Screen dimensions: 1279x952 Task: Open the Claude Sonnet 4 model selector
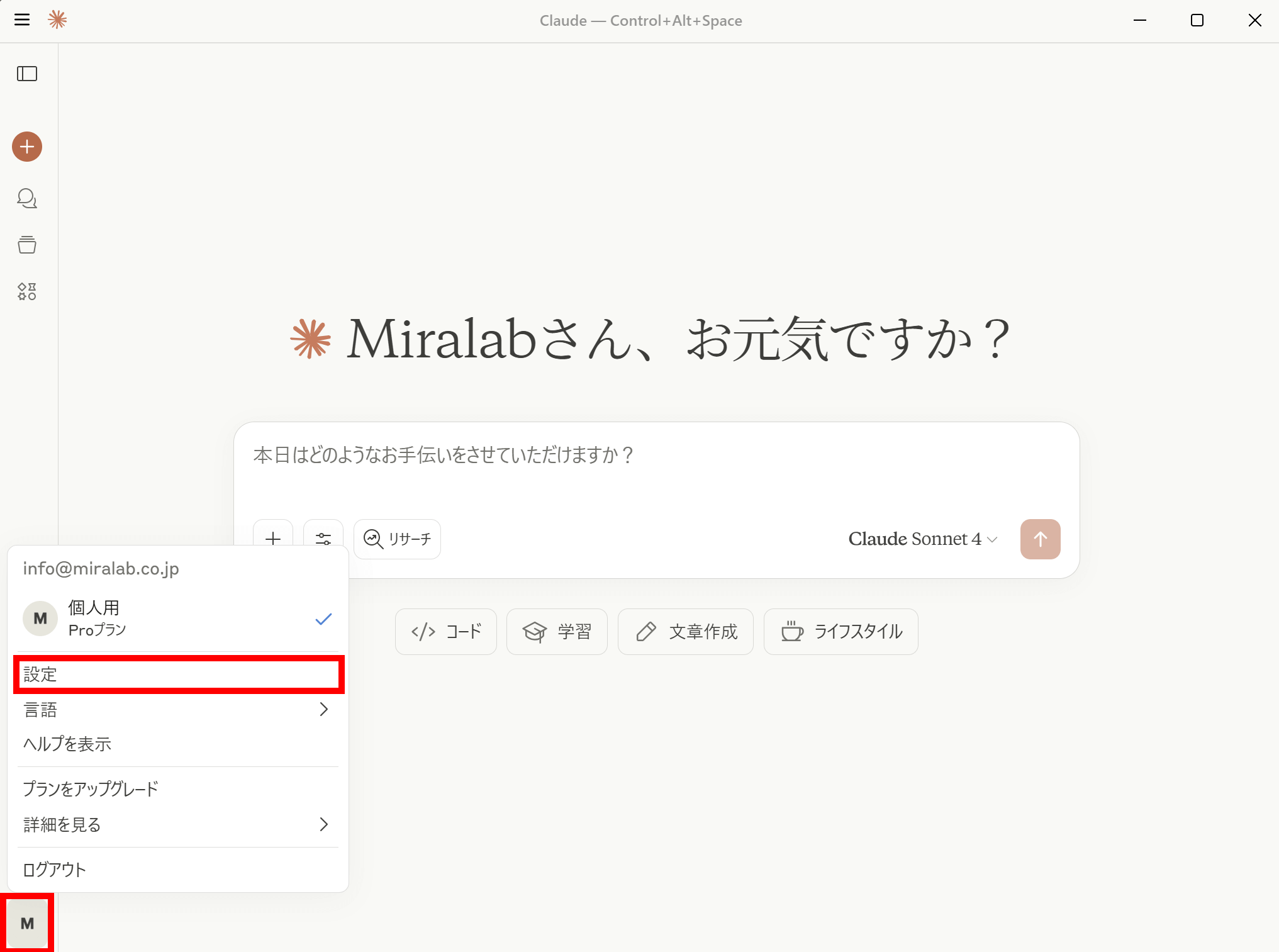tap(922, 539)
